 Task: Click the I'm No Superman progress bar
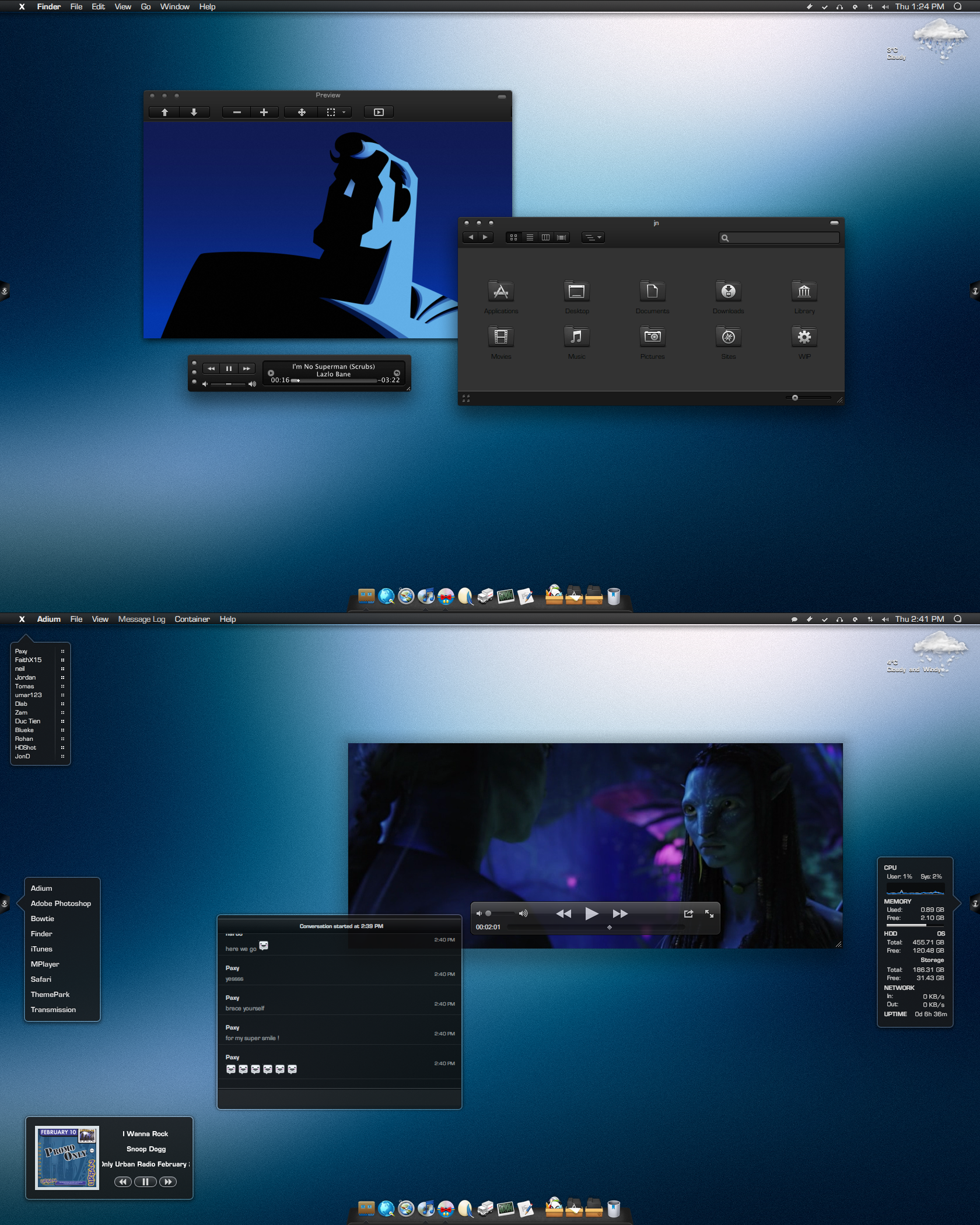pyautogui.click(x=334, y=380)
